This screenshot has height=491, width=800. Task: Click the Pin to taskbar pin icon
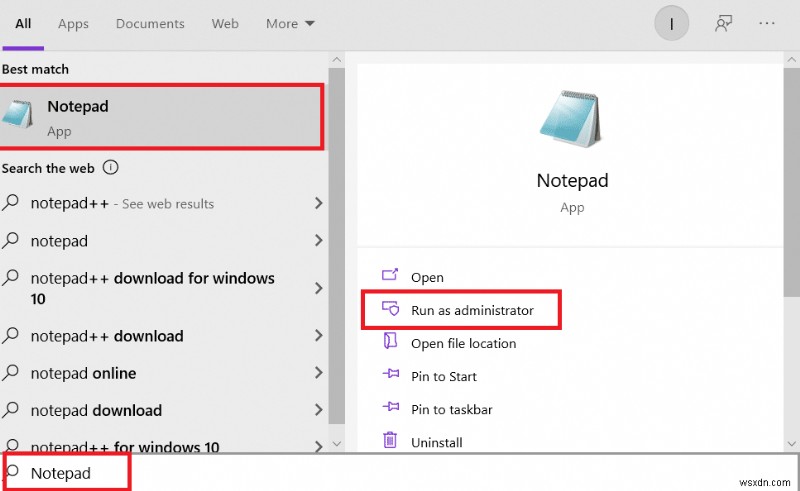(390, 409)
